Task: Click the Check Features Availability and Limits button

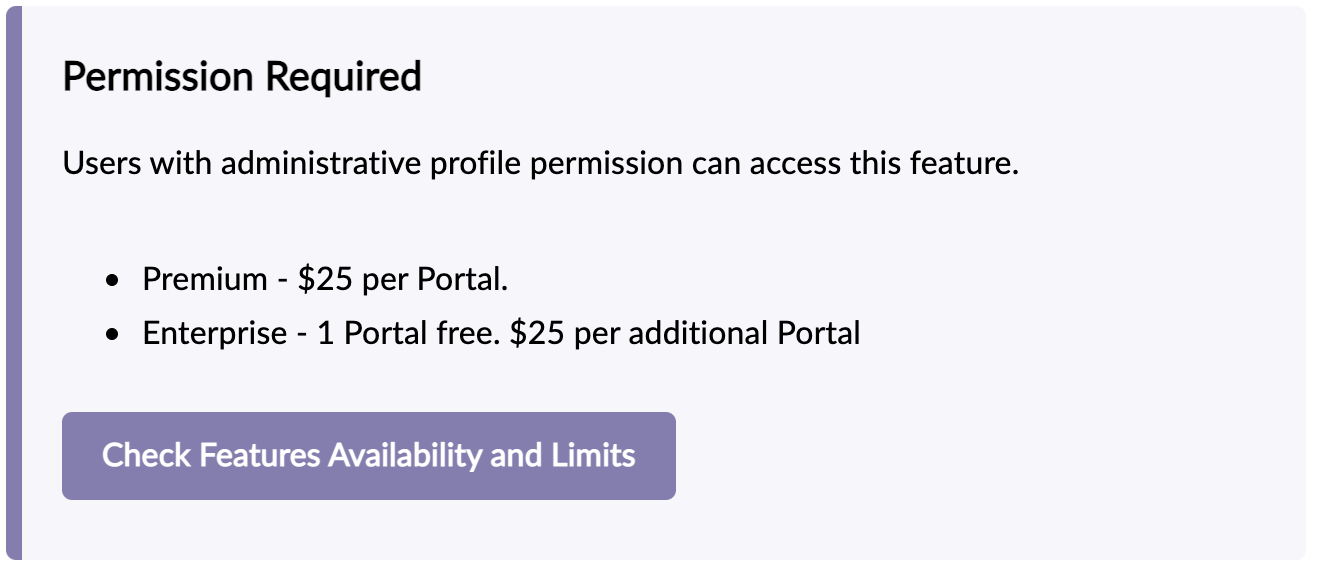Action: click(x=369, y=456)
